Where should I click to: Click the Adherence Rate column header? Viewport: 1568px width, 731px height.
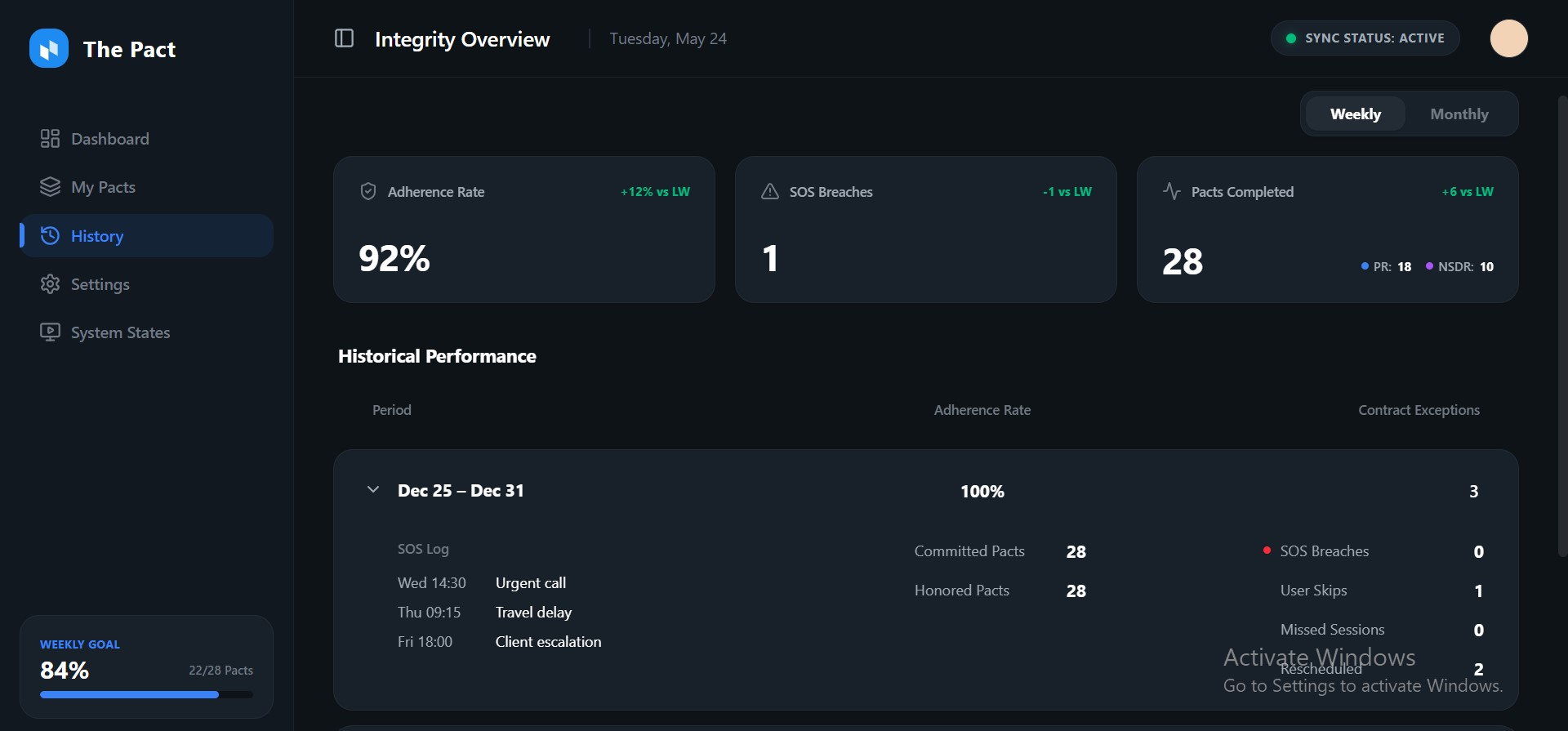tap(982, 410)
